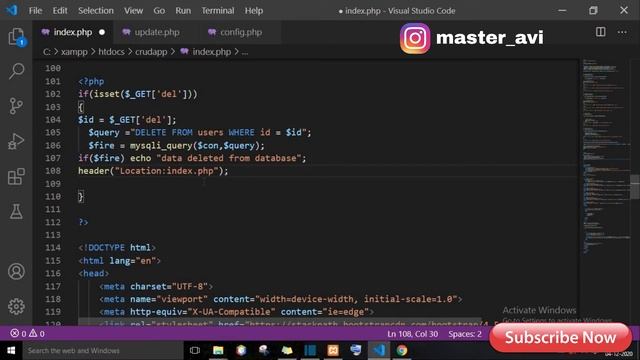Open Run and Debug view icon
The width and height of the screenshot is (640, 360).
click(x=16, y=141)
